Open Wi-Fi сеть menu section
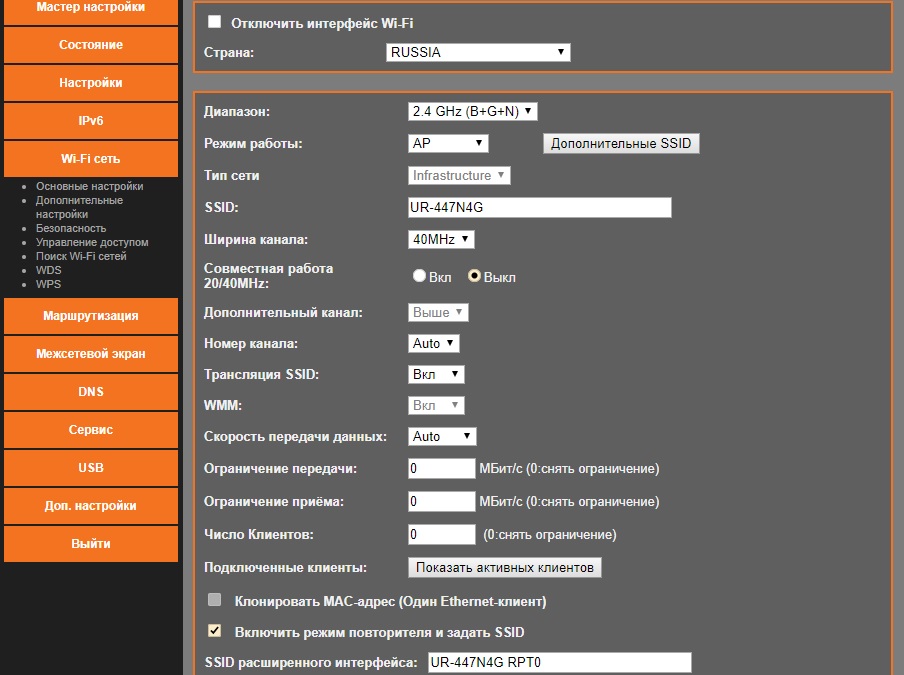 tap(91, 159)
